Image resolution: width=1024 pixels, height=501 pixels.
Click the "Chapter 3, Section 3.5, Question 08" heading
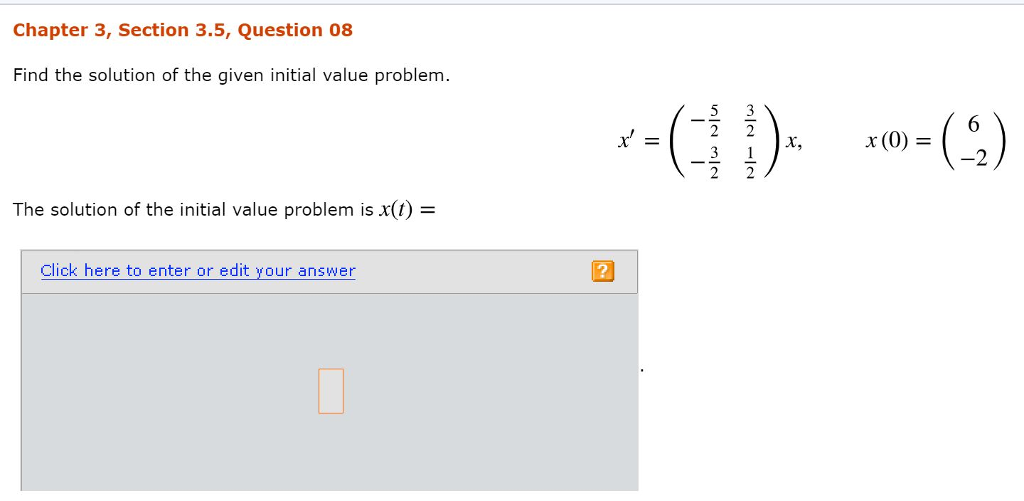tap(183, 30)
